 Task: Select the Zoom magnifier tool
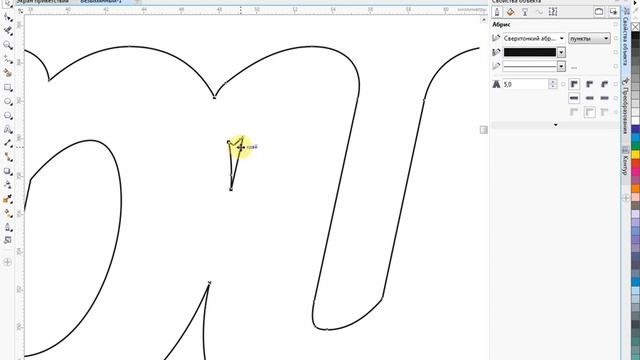pyautogui.click(x=8, y=45)
